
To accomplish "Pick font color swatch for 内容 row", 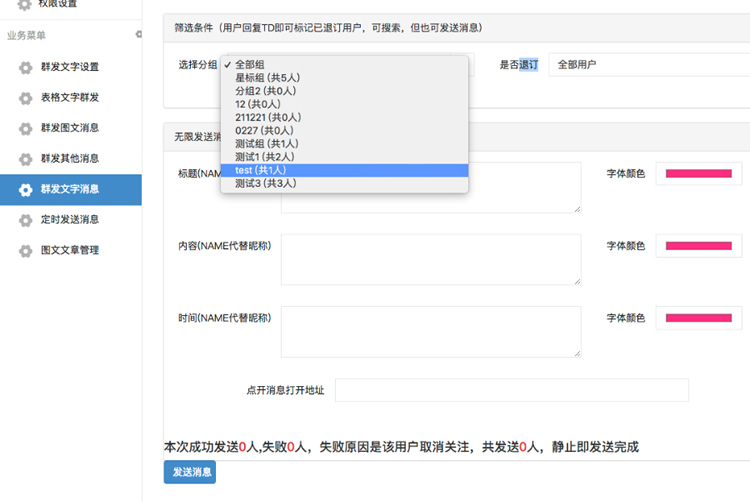I will [699, 246].
